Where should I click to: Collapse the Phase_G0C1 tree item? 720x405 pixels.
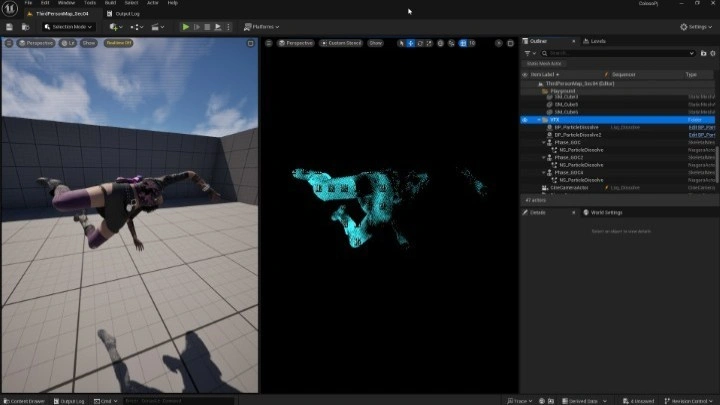[544, 142]
